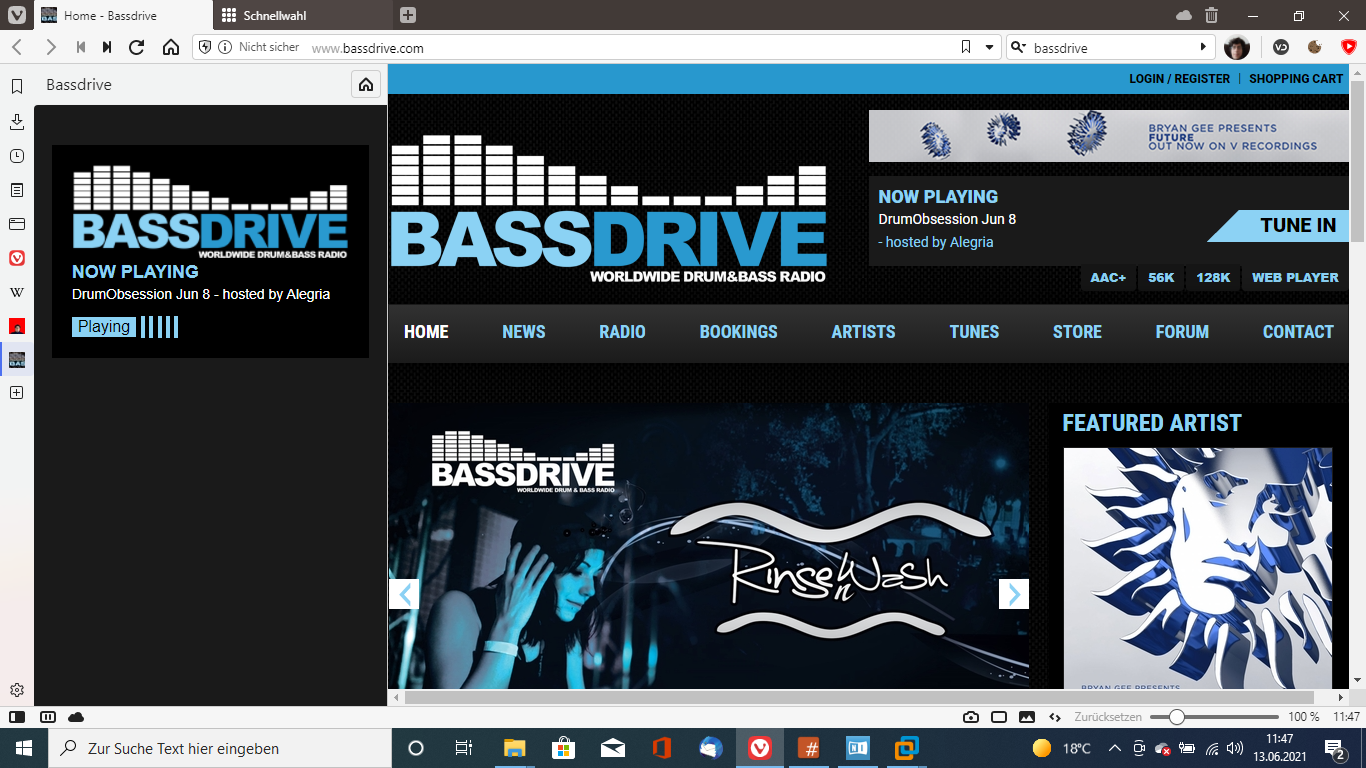Screen dimensions: 1366x768
Task: Select the AAC+ stream
Action: click(1108, 278)
